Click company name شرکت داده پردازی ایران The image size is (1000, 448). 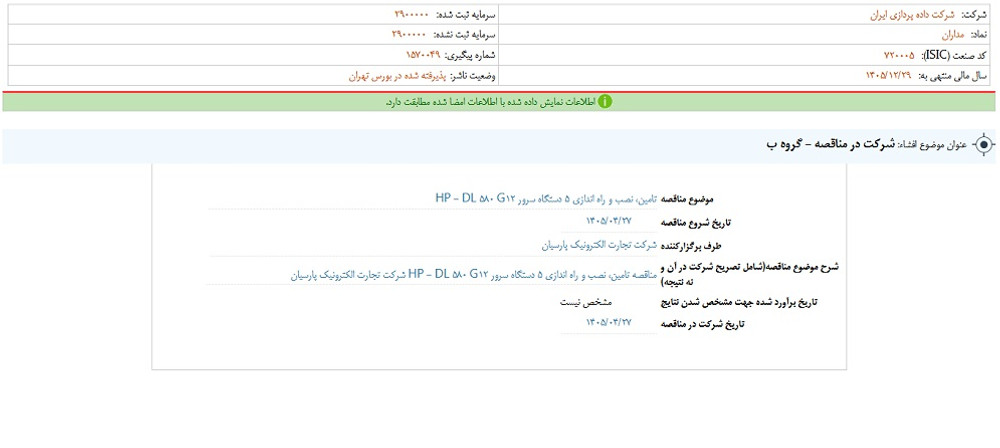(x=913, y=15)
